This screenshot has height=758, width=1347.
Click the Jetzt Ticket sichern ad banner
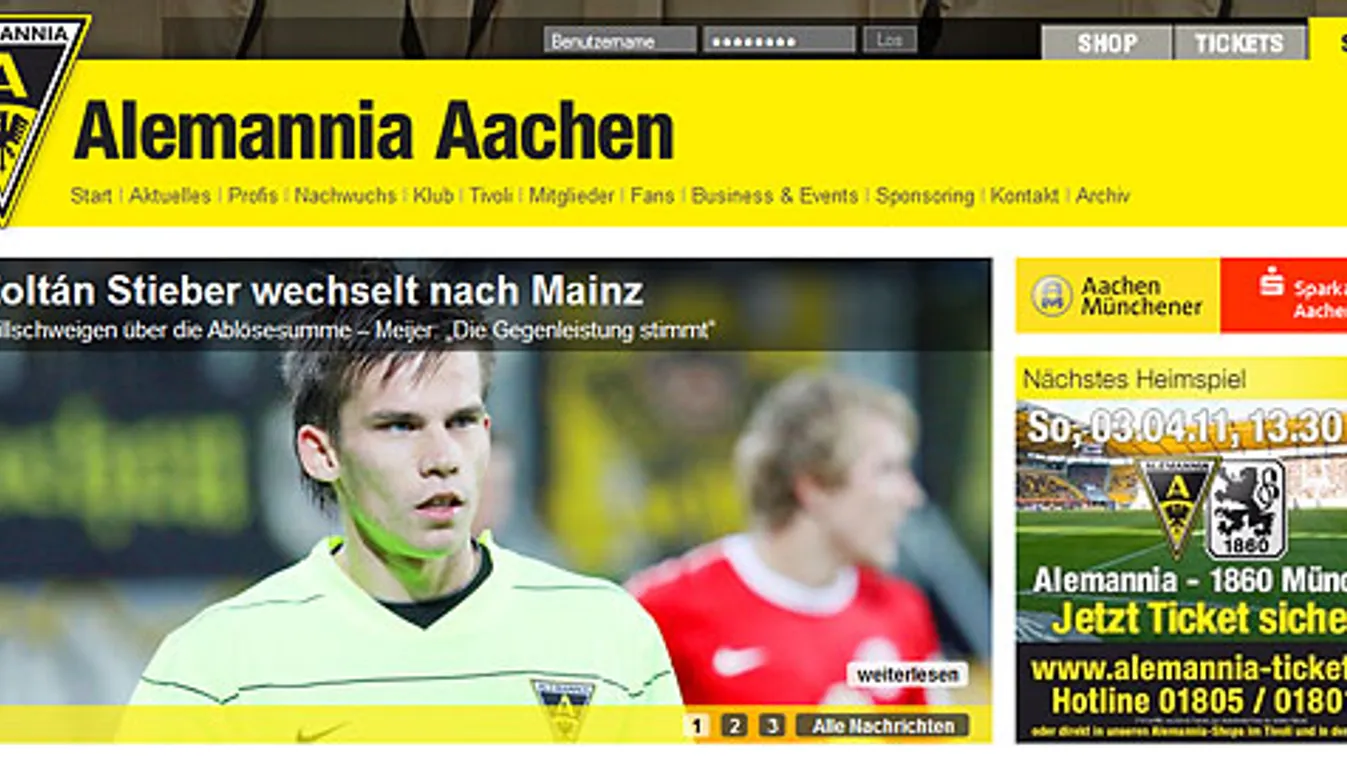click(x=1182, y=550)
